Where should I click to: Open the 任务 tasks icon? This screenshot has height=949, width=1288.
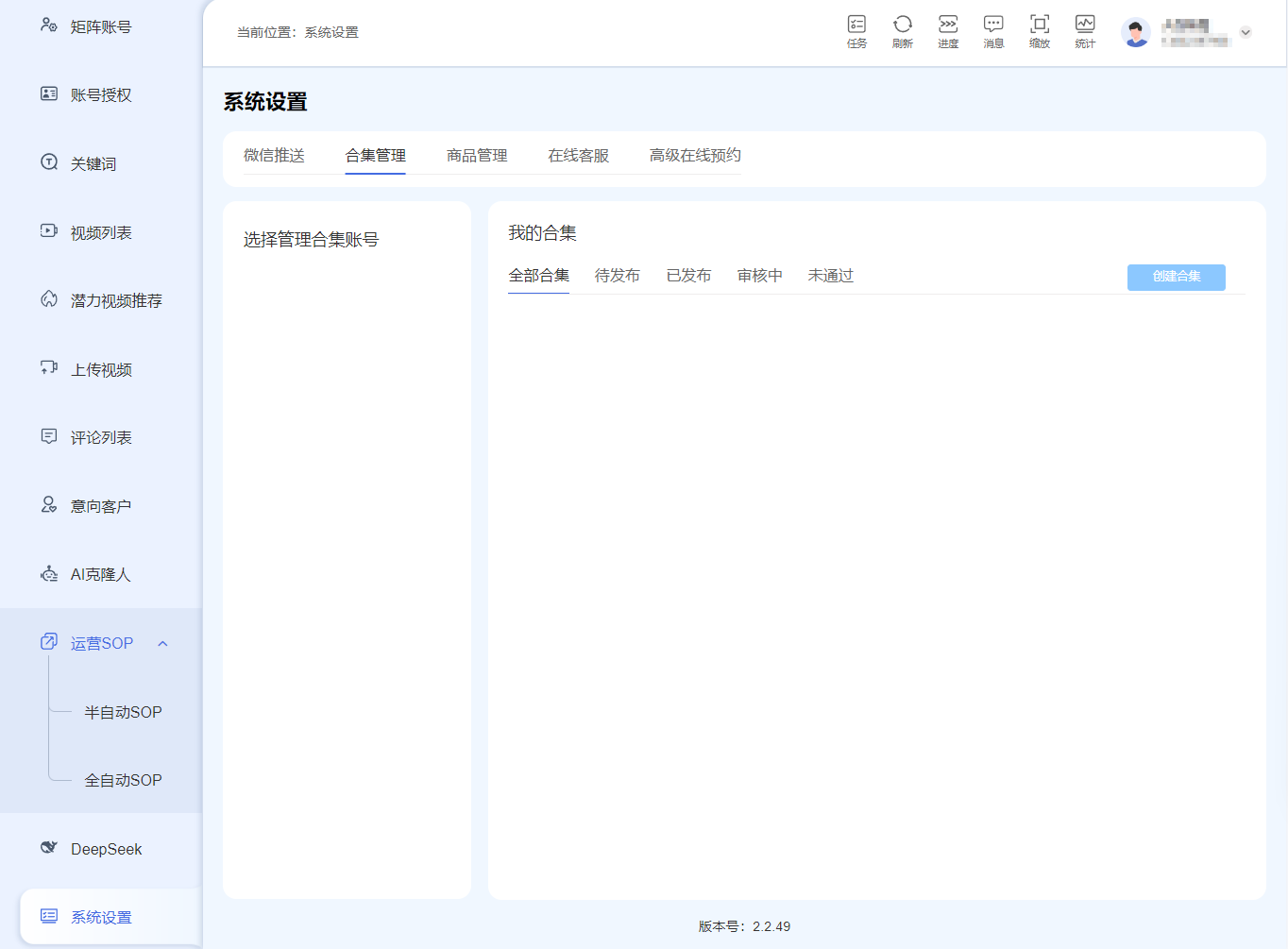pos(856,25)
